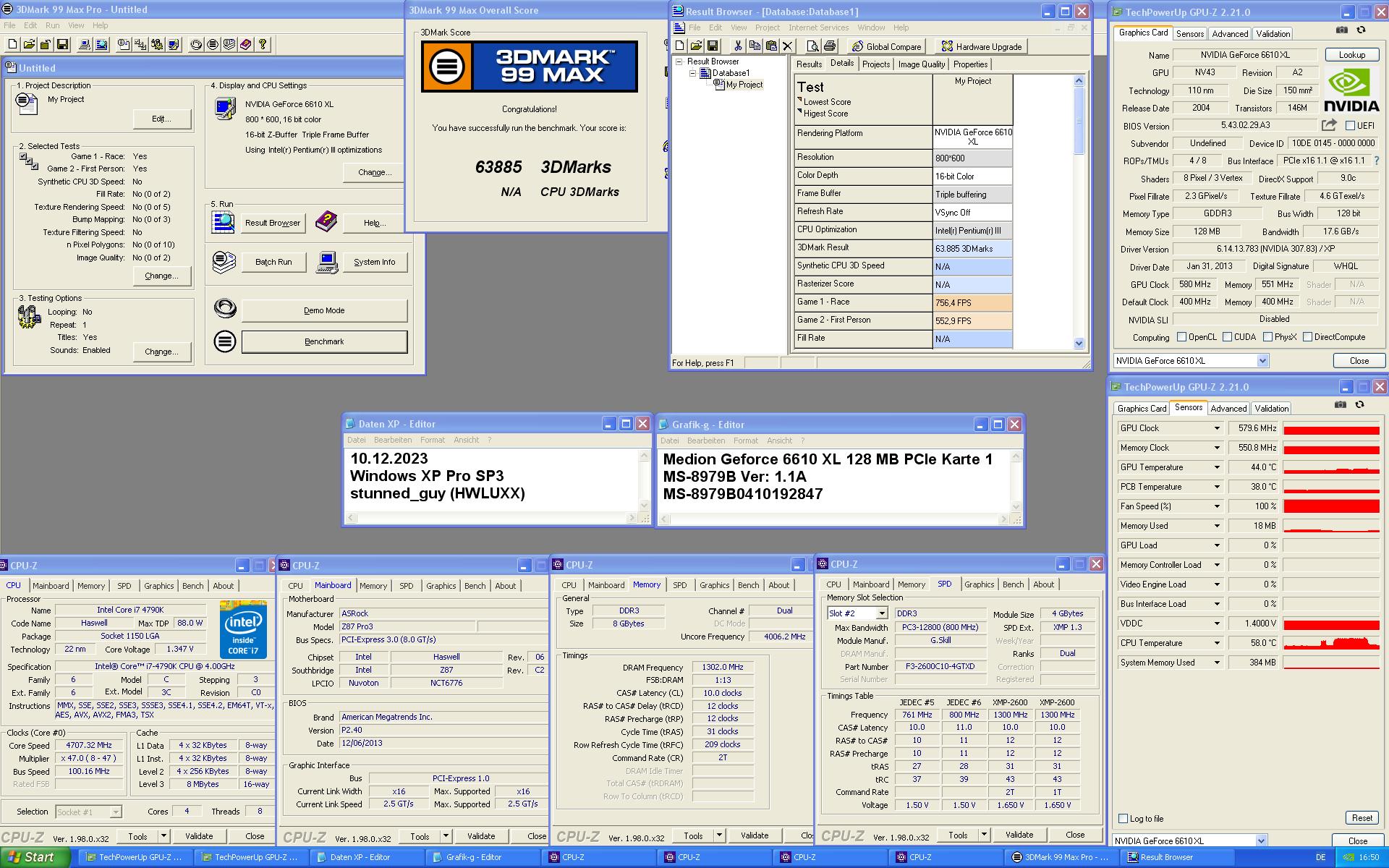Click Fan Speed red sensor graph
Viewport: 1389px width, 868px height.
tap(1331, 506)
